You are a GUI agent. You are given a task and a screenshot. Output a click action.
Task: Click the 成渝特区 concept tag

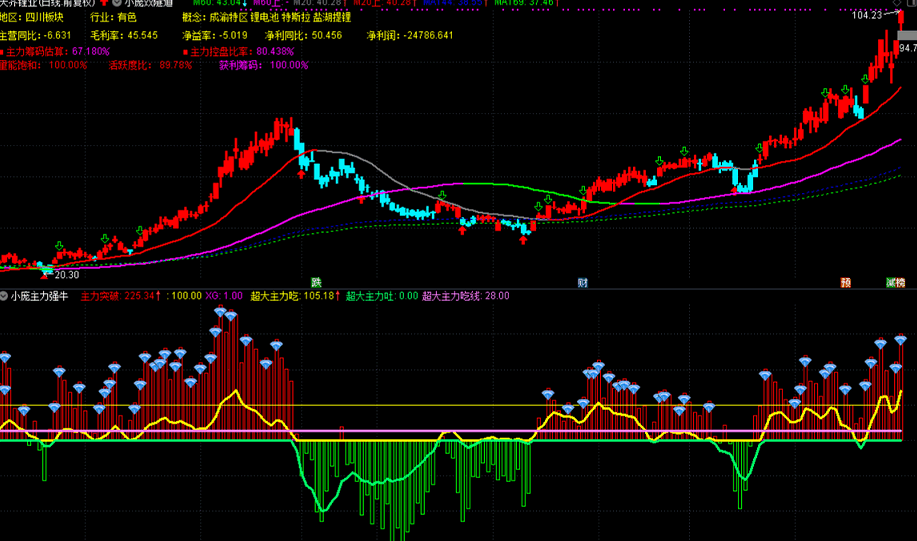click(x=229, y=18)
